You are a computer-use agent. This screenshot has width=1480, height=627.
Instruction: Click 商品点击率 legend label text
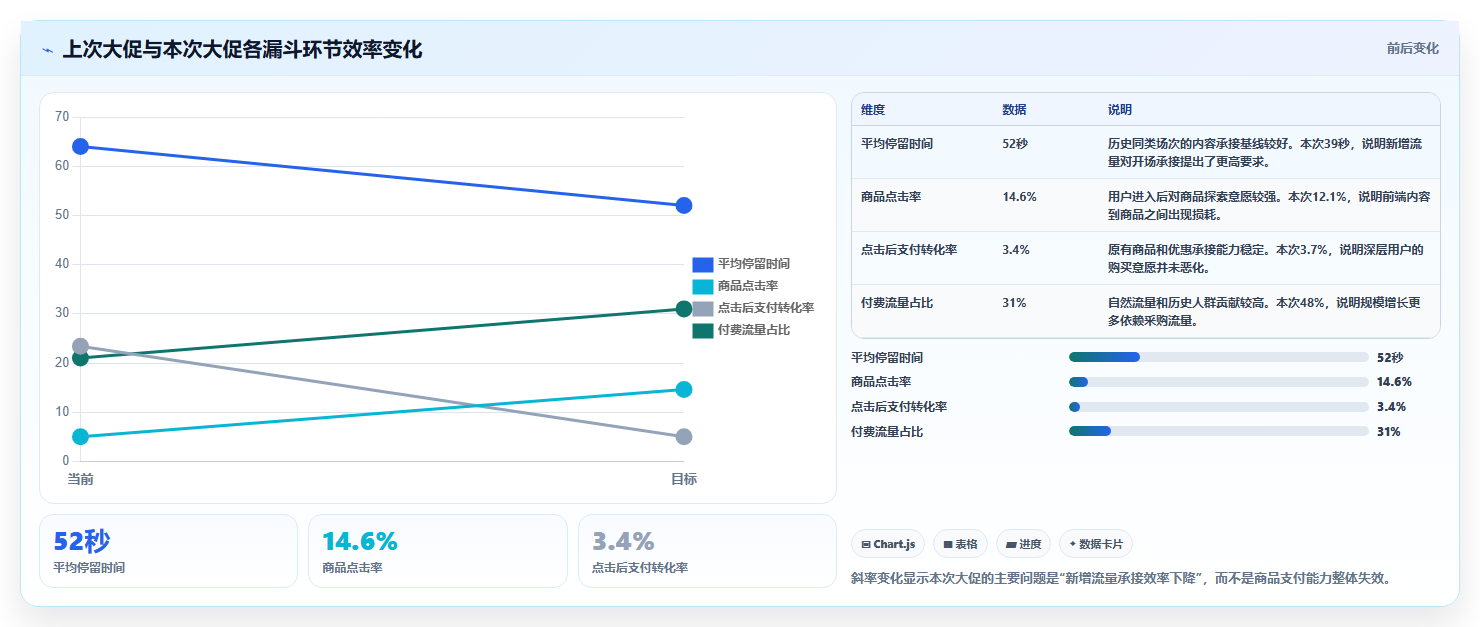748,286
